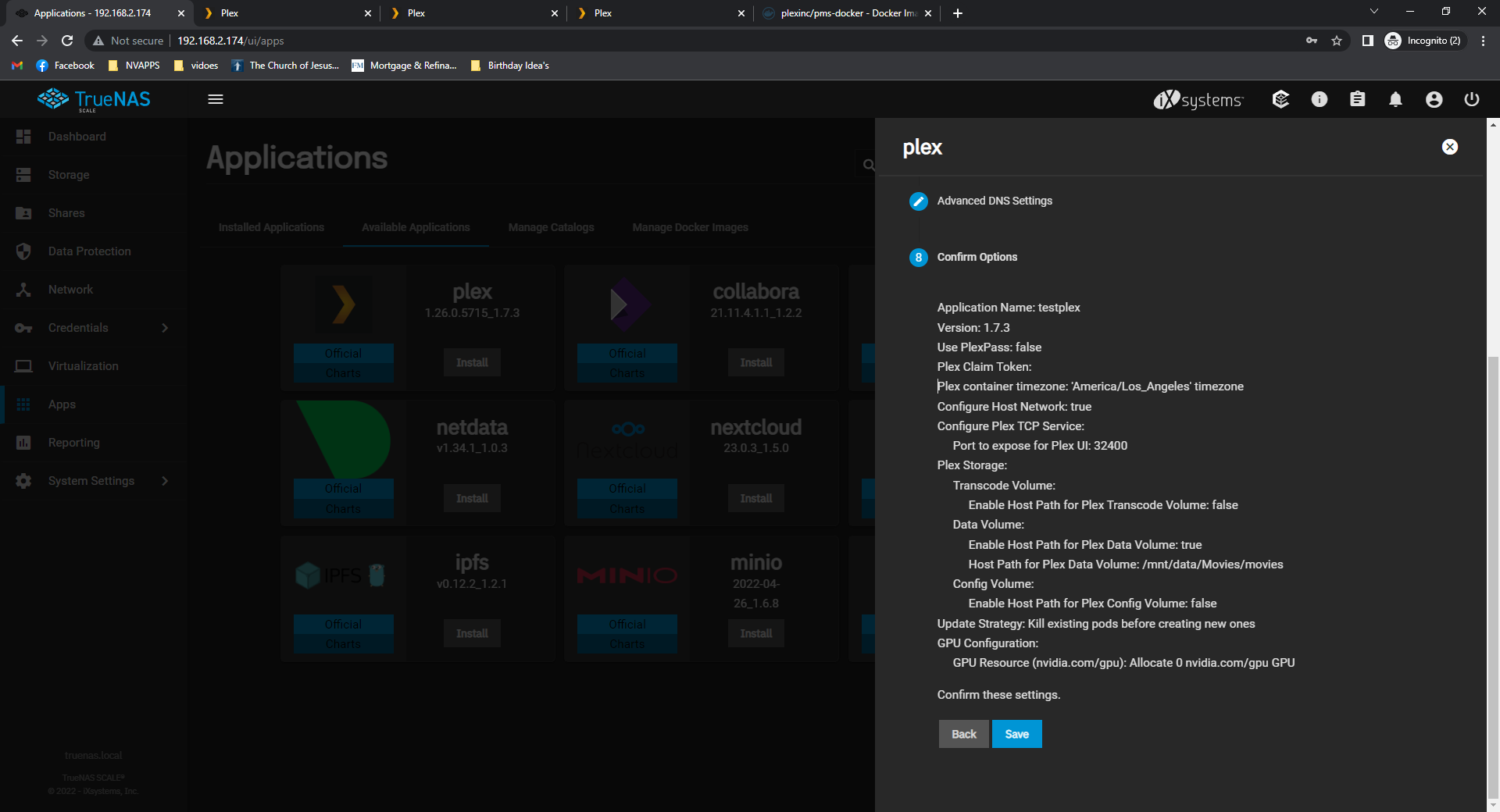Bookmark this page with star icon
This screenshot has height=812, width=1500.
(x=1337, y=41)
